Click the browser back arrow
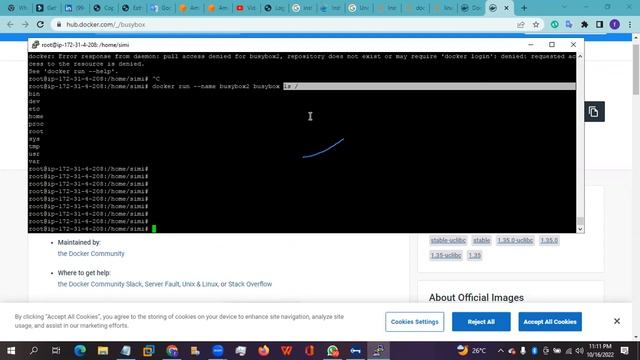 pos(10,24)
